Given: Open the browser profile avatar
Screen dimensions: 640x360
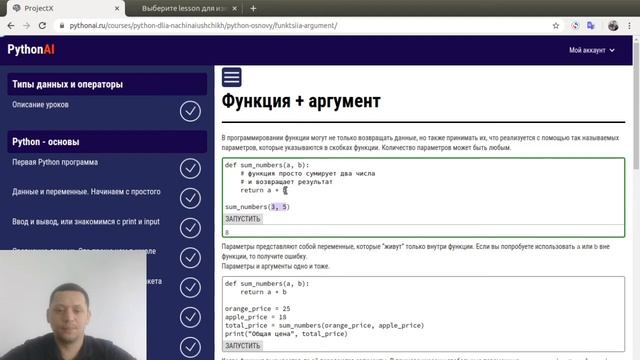Looking at the screenshot, I should click(x=613, y=26).
